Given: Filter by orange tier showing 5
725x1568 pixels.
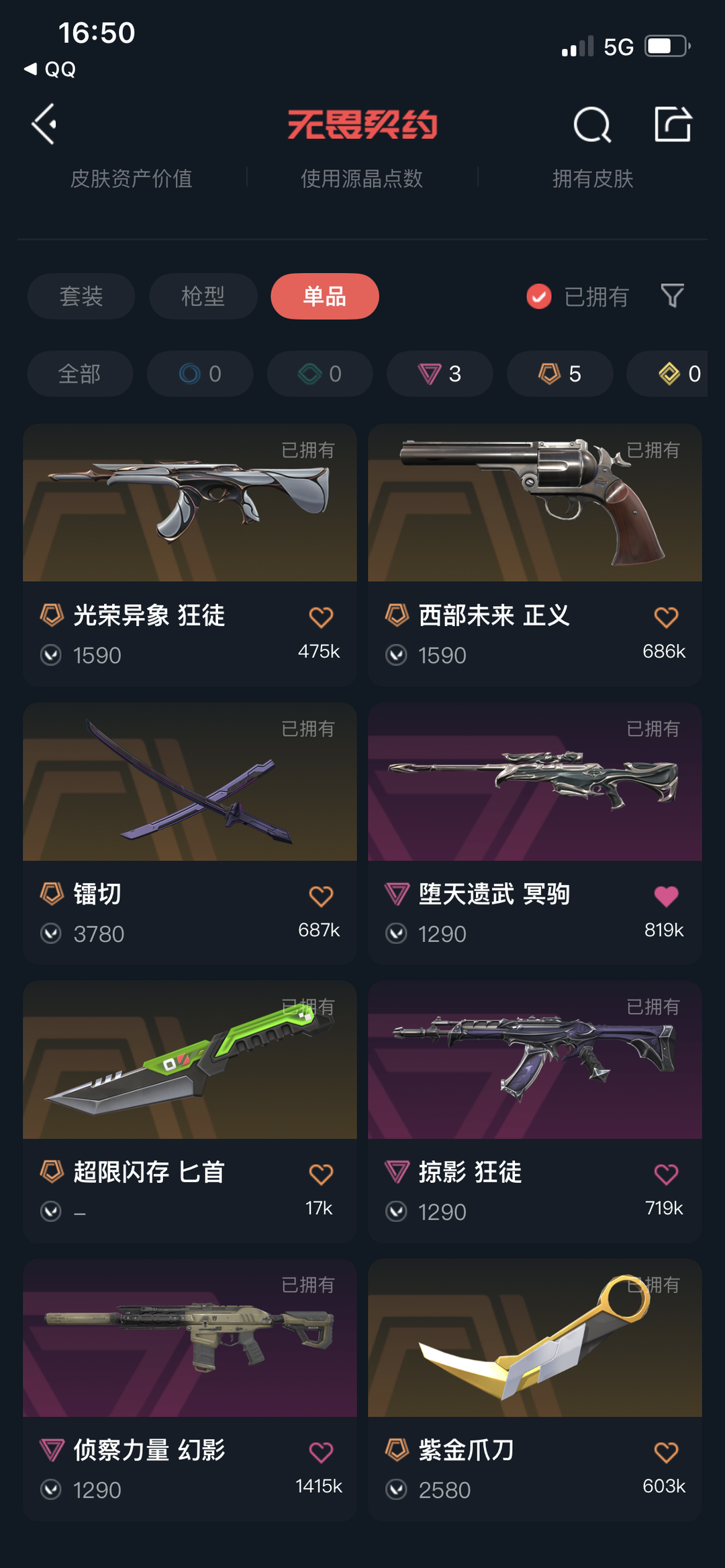Looking at the screenshot, I should [560, 374].
